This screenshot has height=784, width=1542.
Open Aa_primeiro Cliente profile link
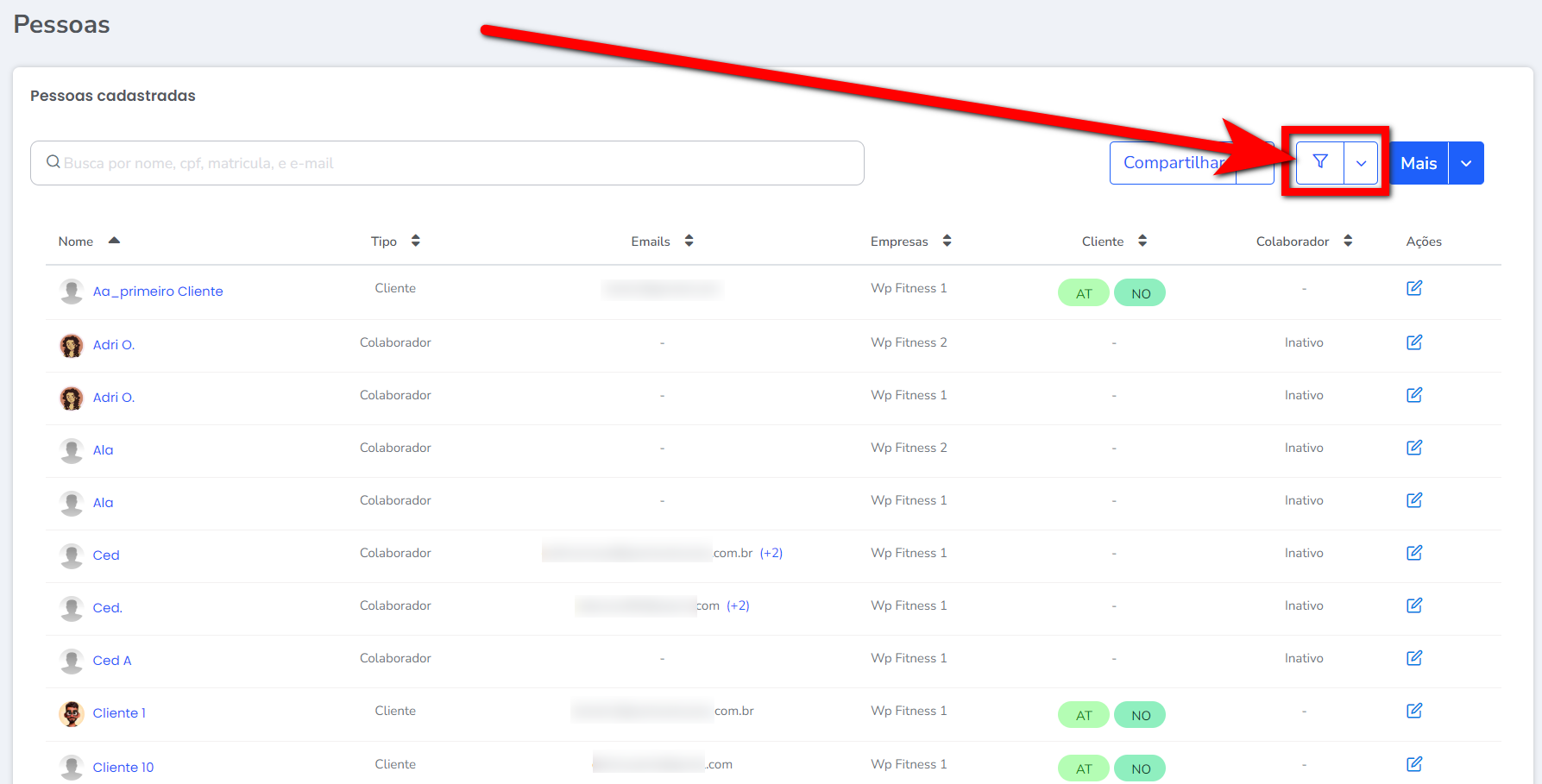(158, 292)
